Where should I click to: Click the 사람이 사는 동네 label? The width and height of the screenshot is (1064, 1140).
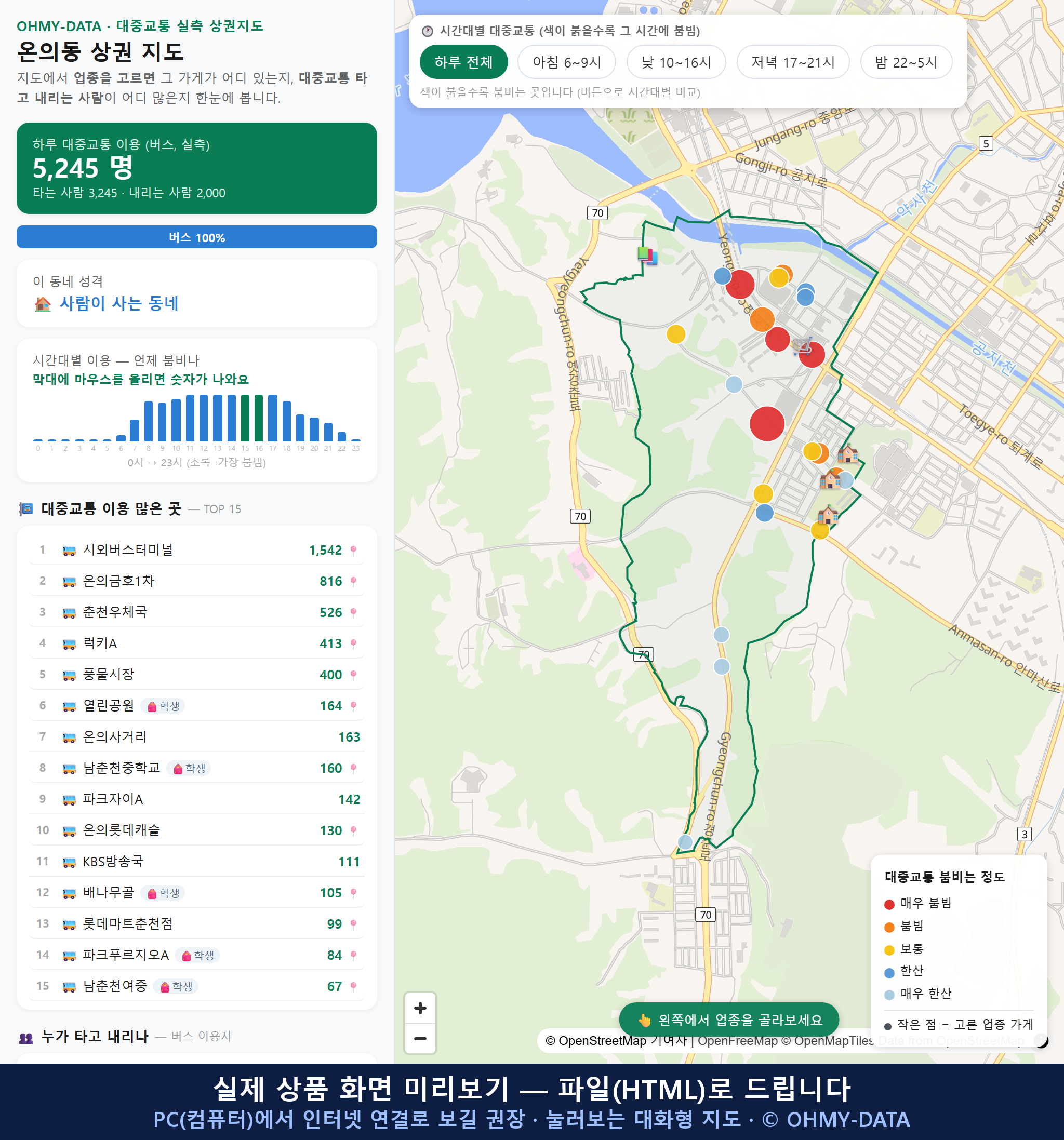(x=119, y=303)
